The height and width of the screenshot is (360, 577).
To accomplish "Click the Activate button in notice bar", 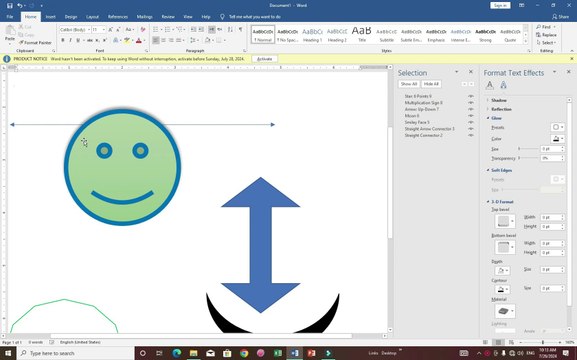I will tap(264, 59).
